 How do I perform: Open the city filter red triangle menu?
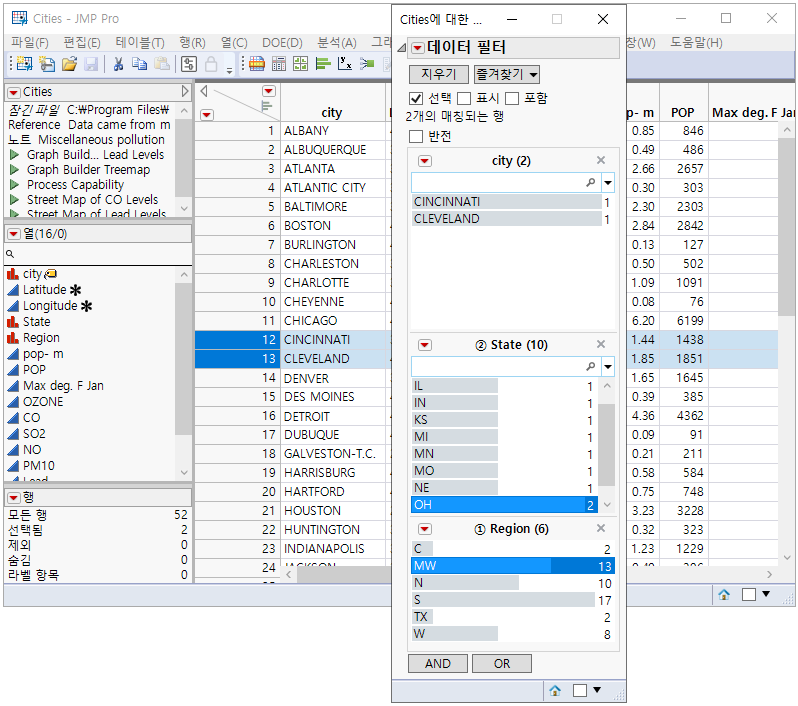coord(425,161)
